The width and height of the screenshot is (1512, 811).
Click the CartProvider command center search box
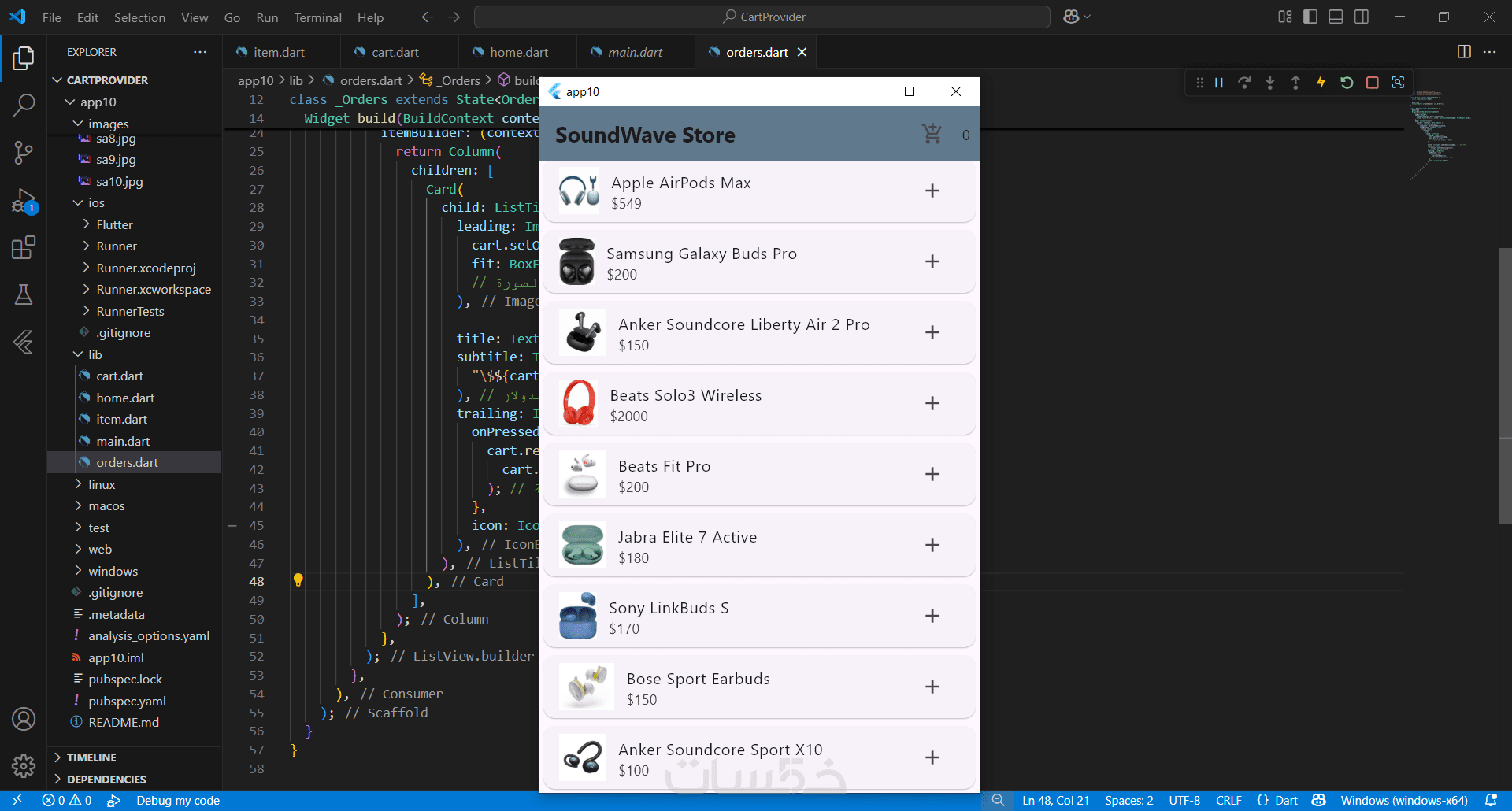click(762, 17)
